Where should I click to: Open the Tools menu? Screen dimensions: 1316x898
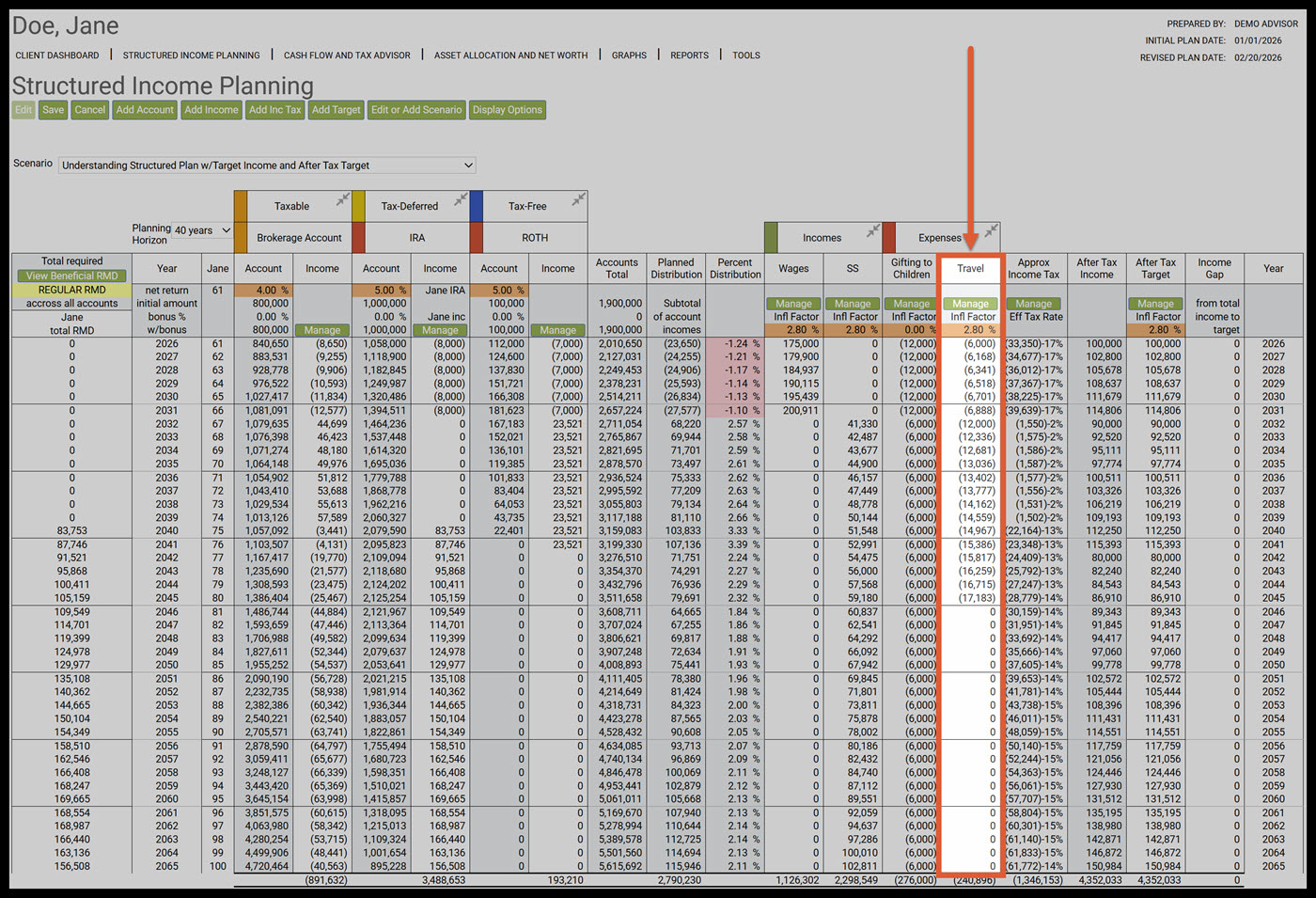tap(746, 55)
